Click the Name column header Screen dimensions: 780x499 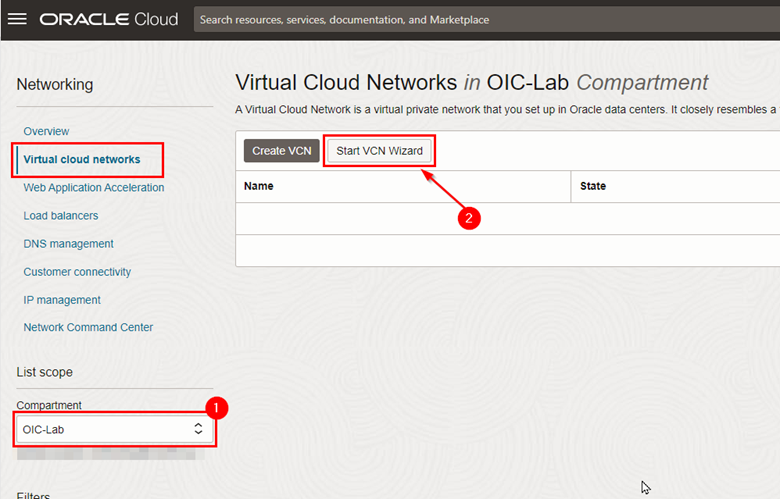click(x=259, y=186)
